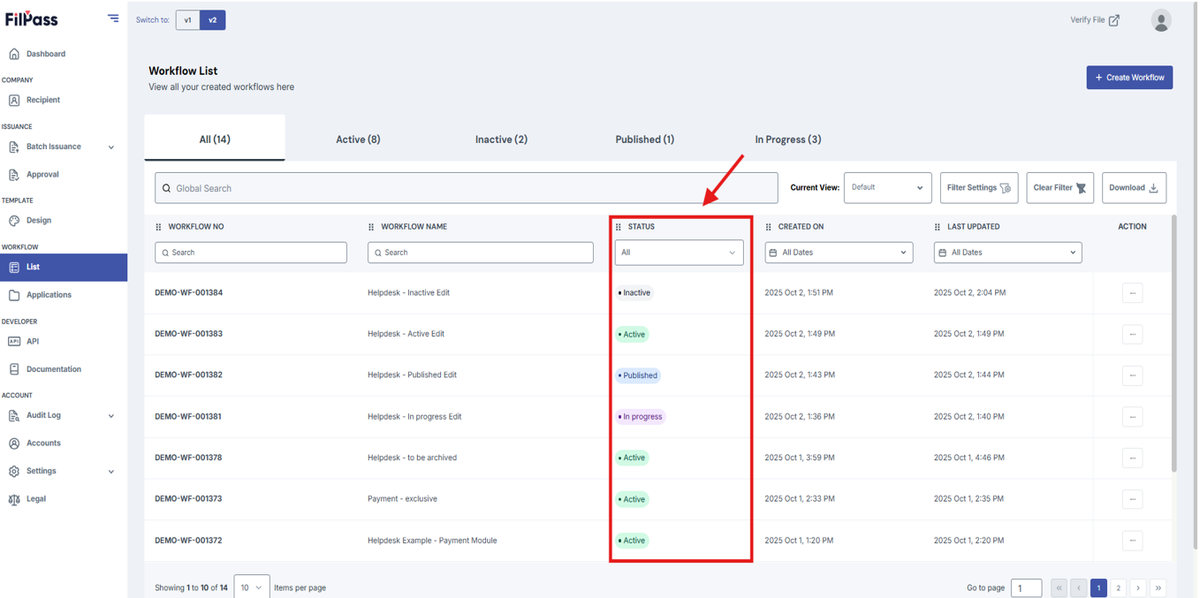Viewport: 1200px width, 598px height.
Task: Open the Legal page scales icon
Action: tap(15, 499)
